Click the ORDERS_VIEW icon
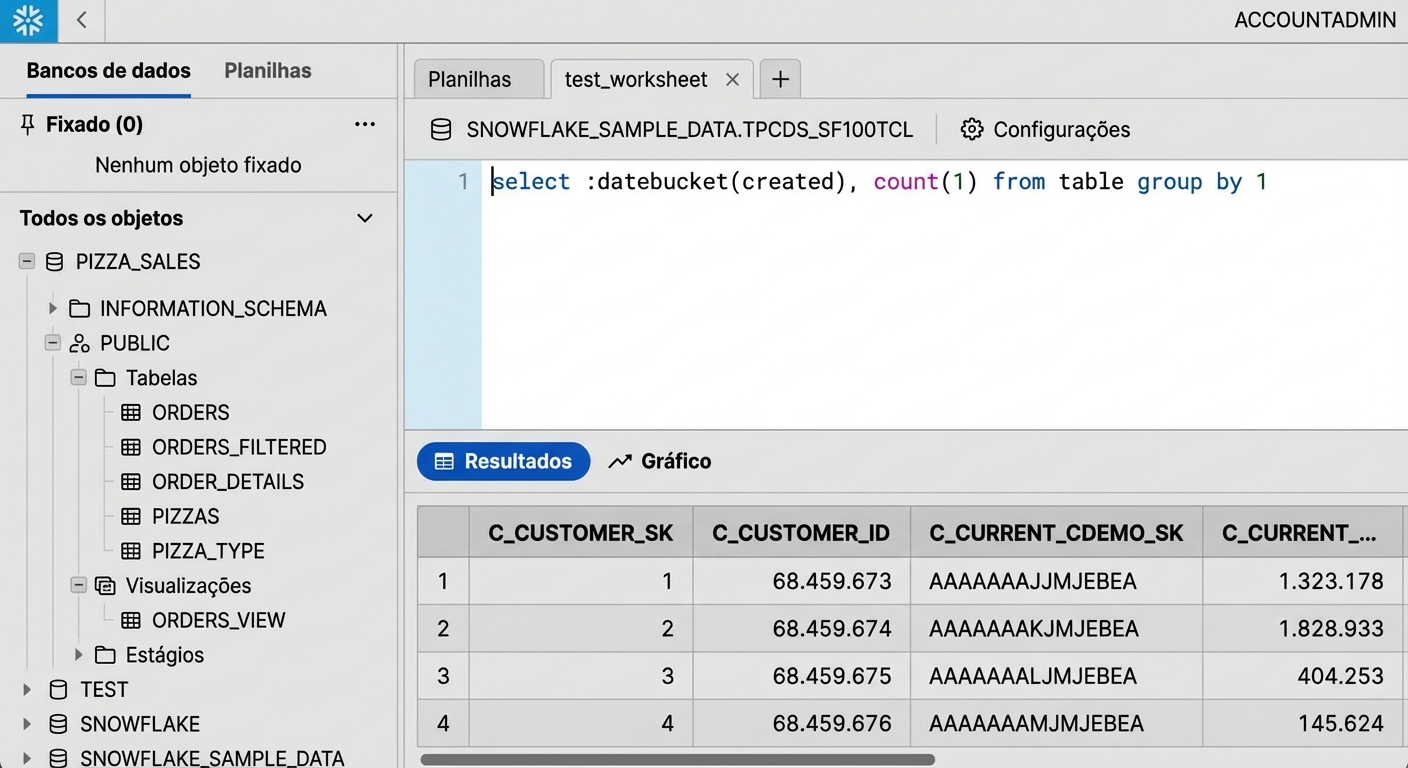Screen dimensions: 1408x768 pyautogui.click(x=131, y=620)
